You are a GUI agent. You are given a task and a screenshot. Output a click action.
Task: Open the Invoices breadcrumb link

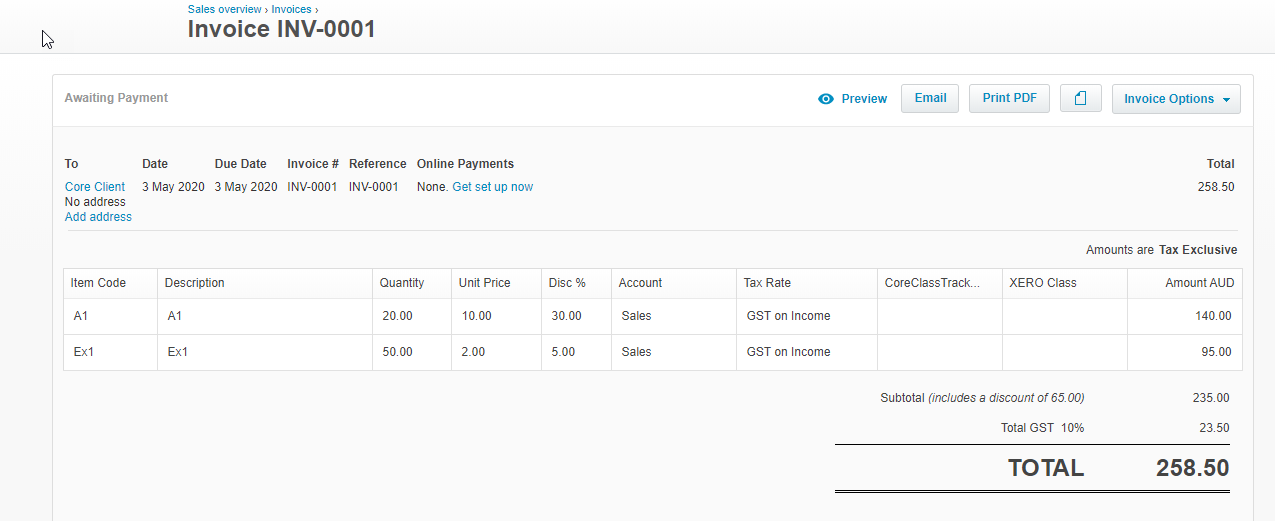click(291, 9)
